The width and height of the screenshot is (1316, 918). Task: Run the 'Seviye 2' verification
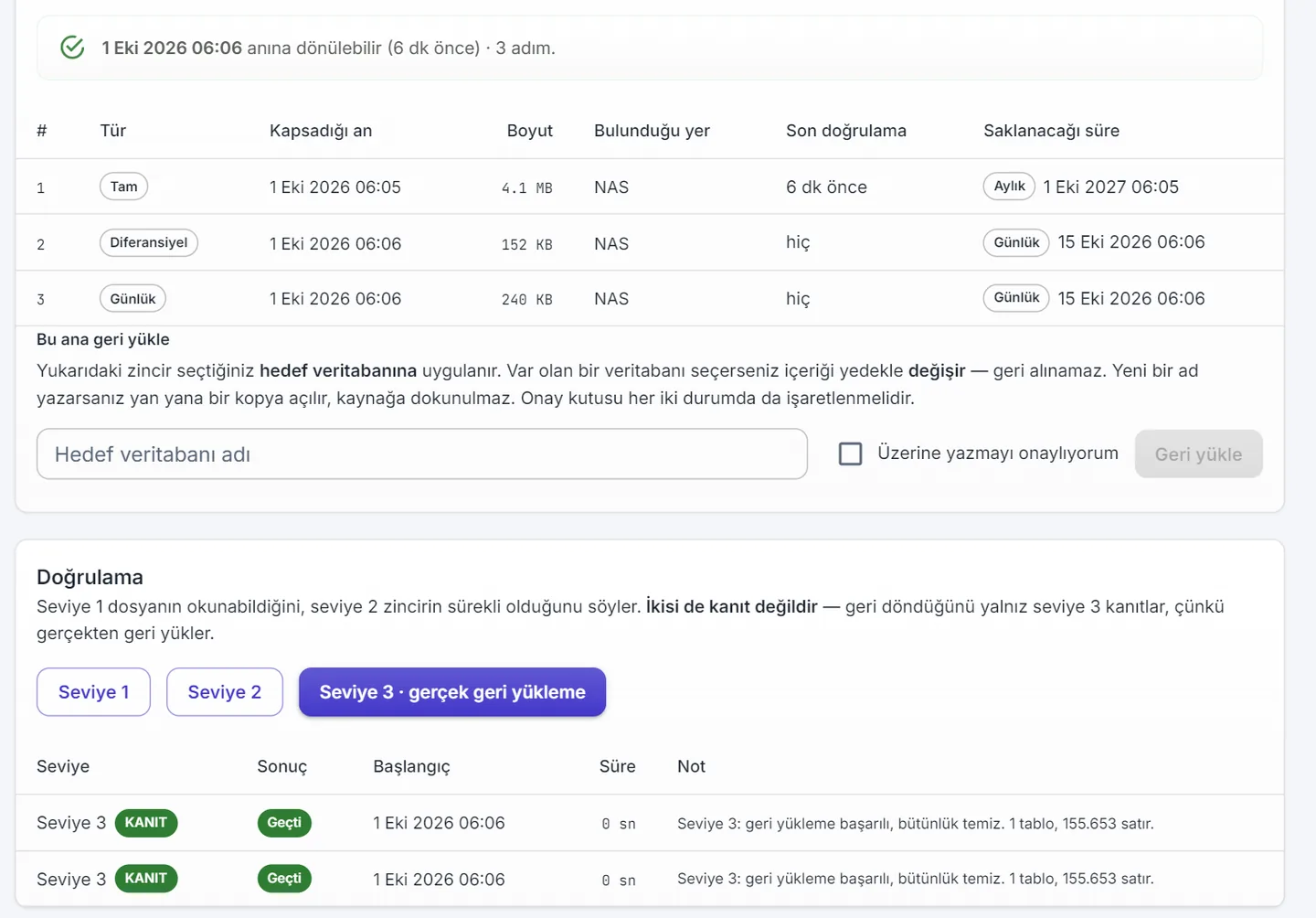tap(225, 692)
